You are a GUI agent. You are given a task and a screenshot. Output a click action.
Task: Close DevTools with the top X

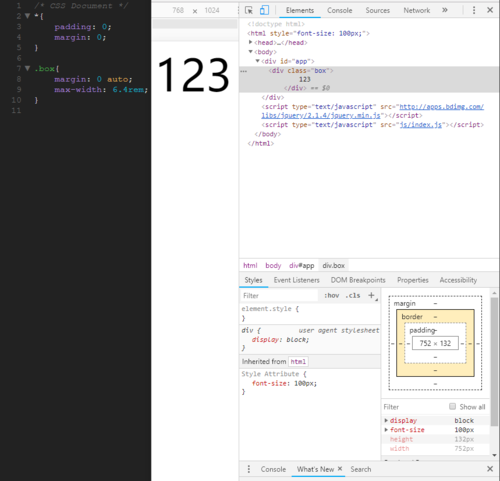click(490, 10)
